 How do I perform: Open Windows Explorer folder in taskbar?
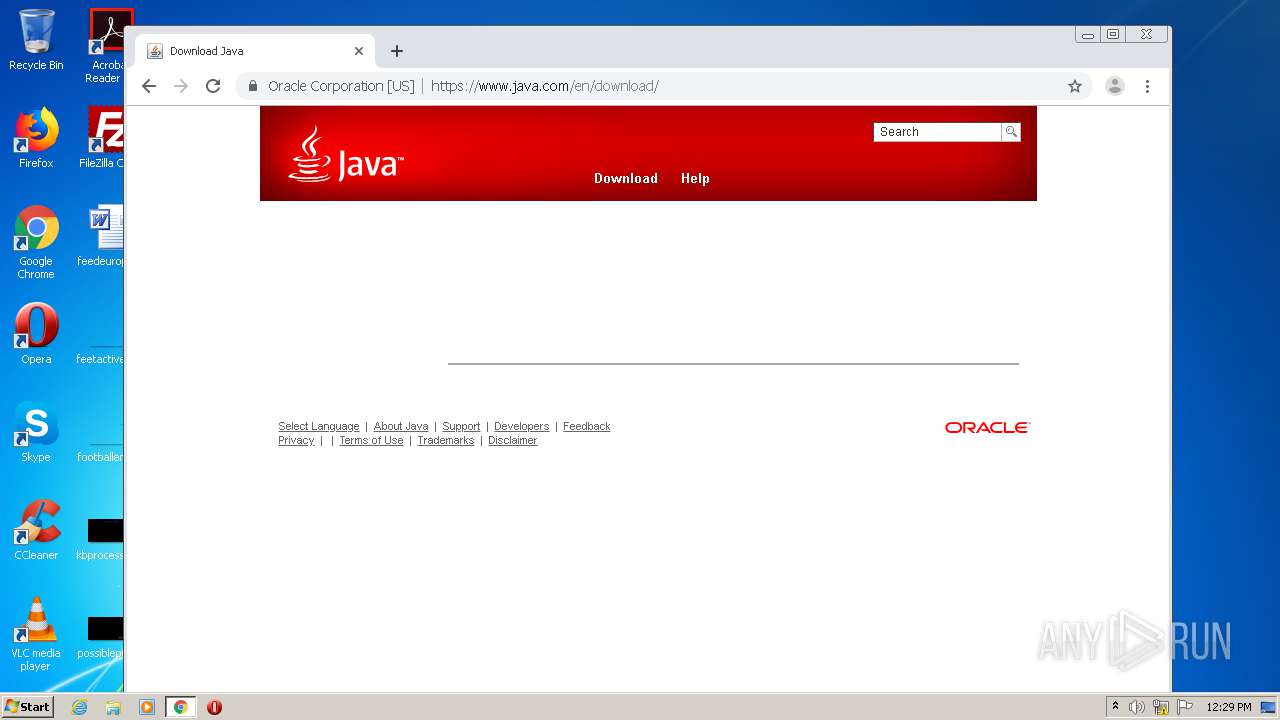(x=113, y=707)
